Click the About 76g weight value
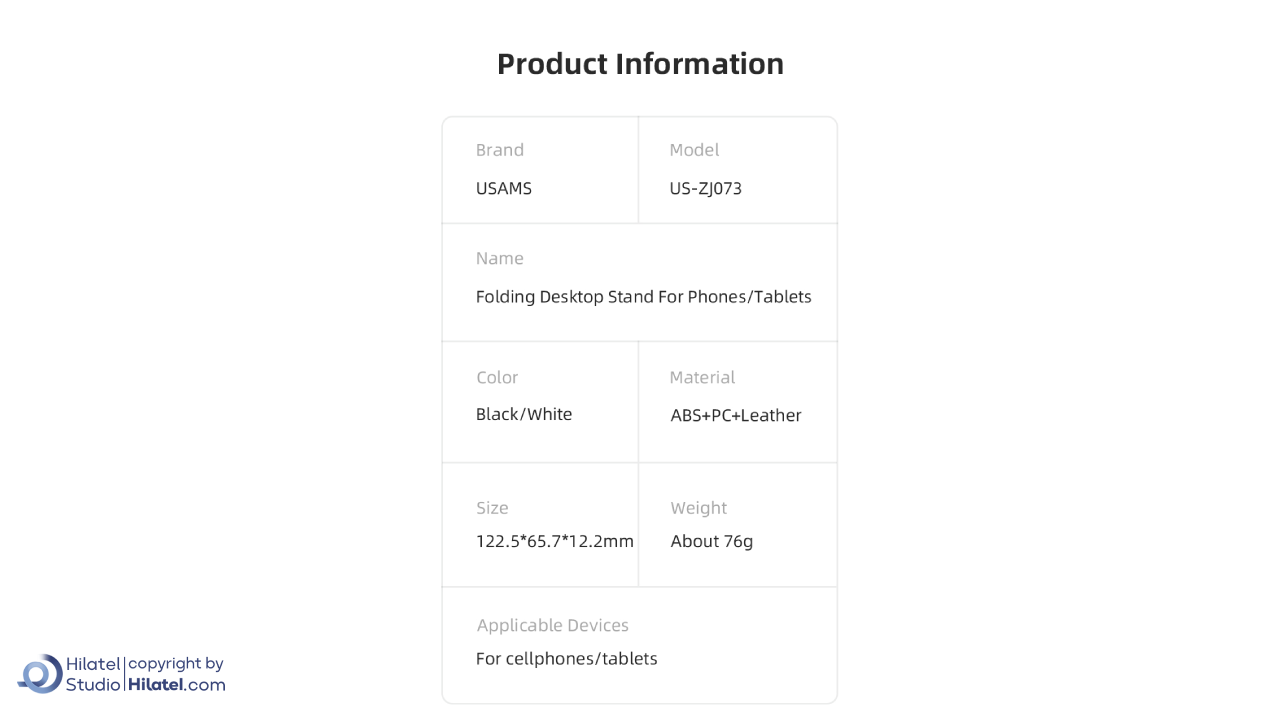Viewport: 1280px width, 720px height. (x=712, y=541)
